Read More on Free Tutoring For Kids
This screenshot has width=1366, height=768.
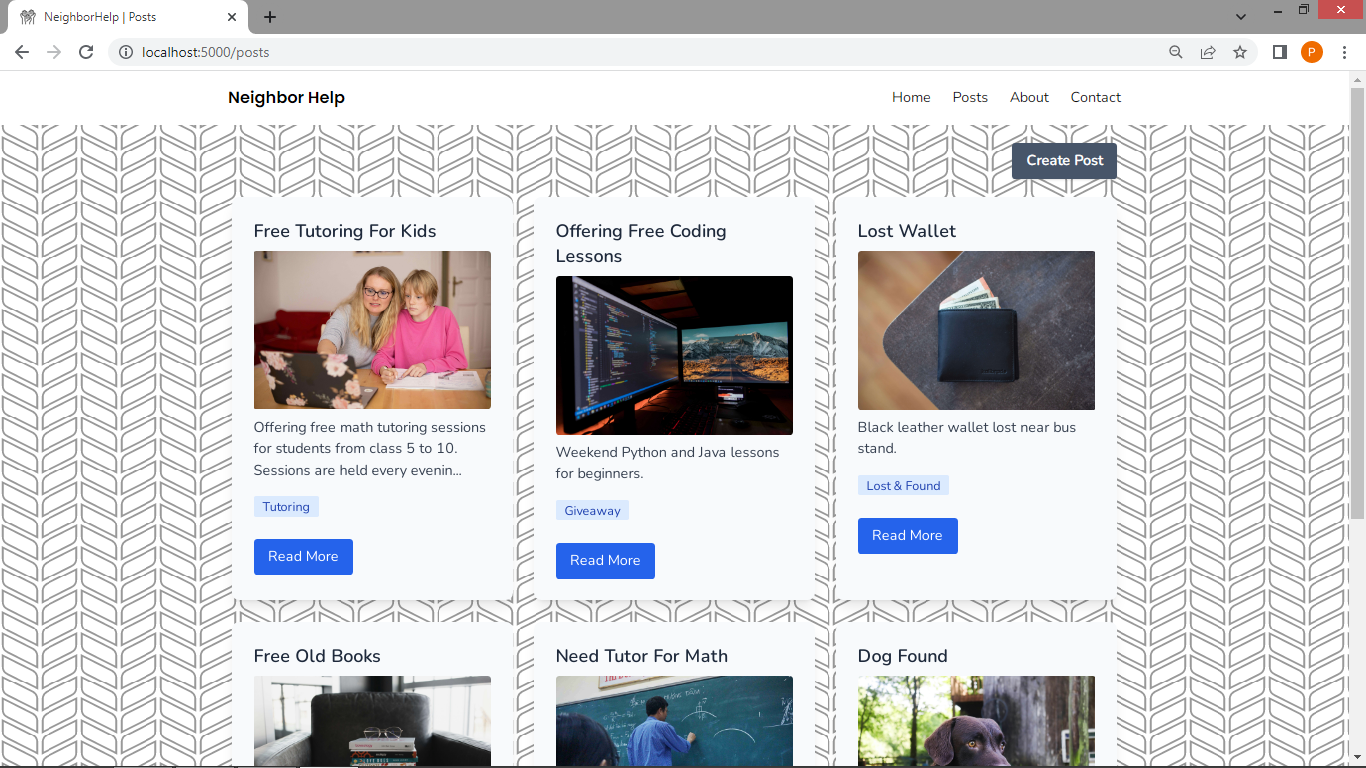point(303,556)
